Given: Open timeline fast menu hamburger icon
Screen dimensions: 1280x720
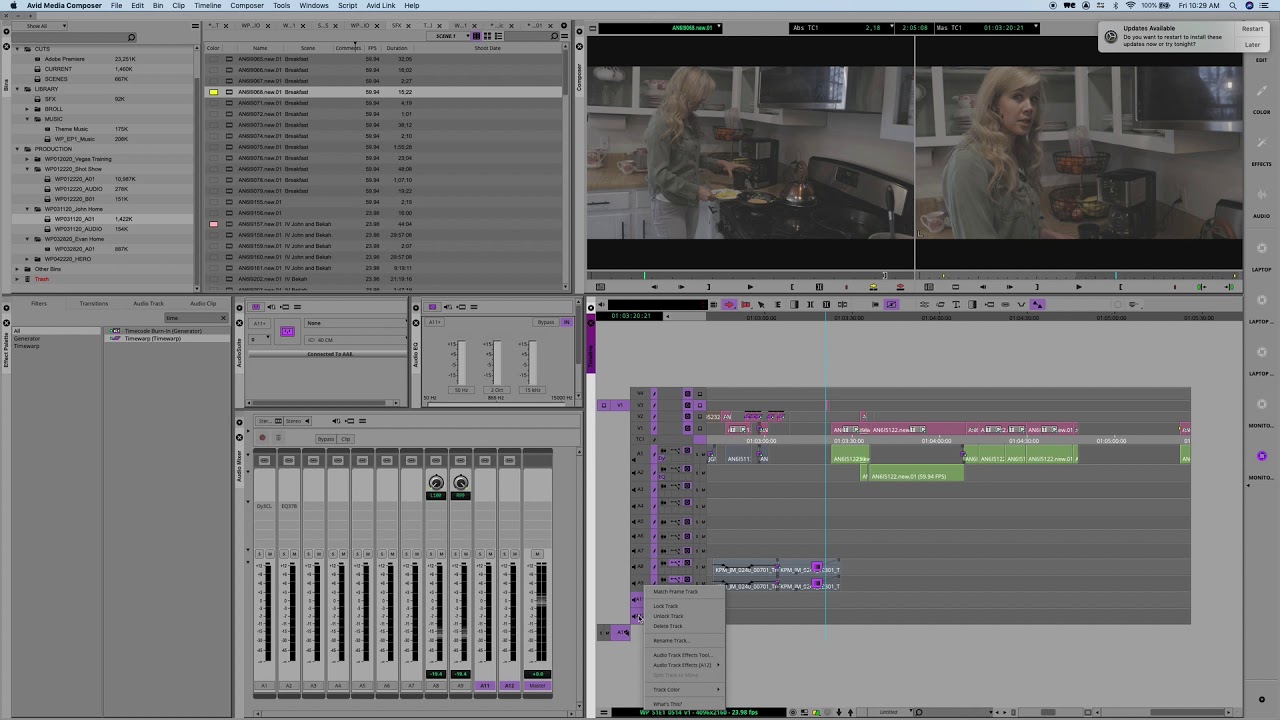Looking at the screenshot, I should pos(603,712).
